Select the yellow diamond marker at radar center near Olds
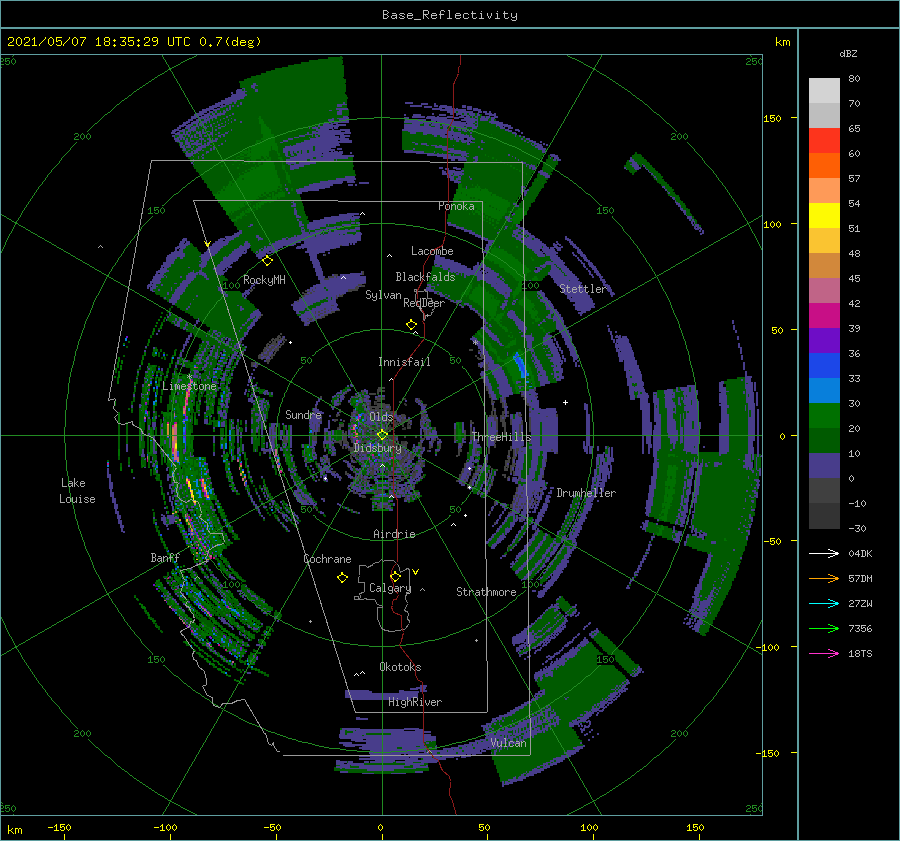The image size is (900, 841). tap(382, 435)
